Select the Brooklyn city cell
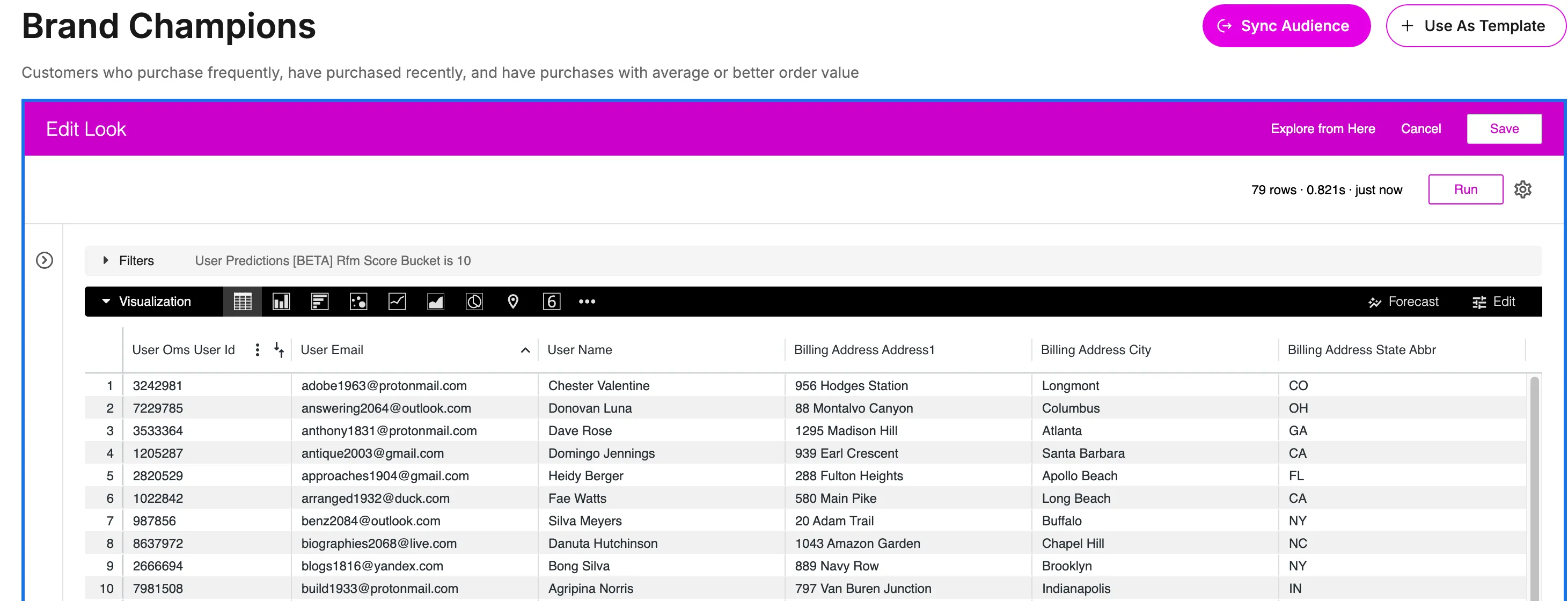Screen dimensions: 1568x601 tap(1155, 566)
